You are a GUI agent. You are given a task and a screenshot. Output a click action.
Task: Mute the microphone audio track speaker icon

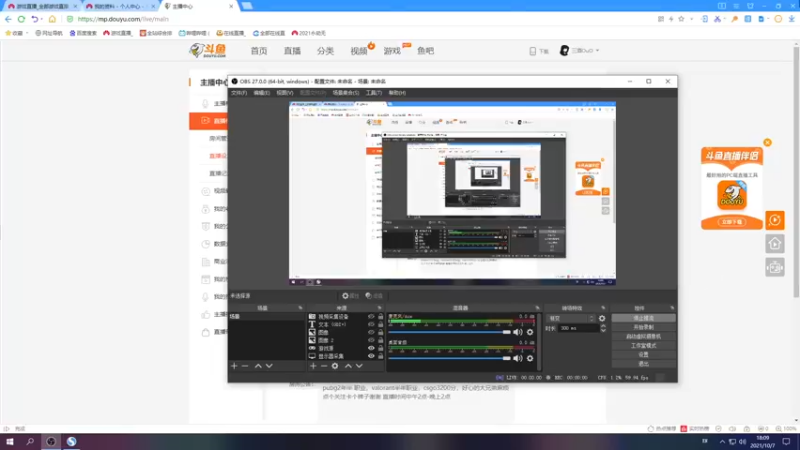(x=518, y=332)
